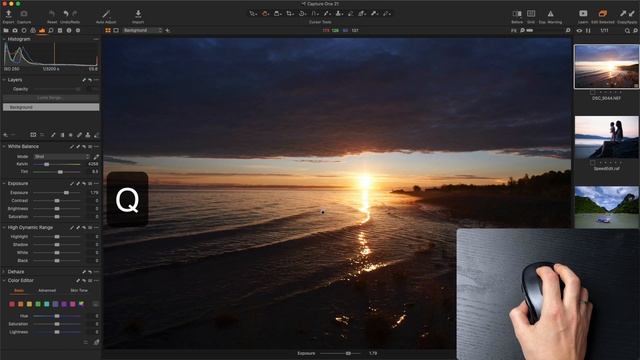
Task: Click the Reset adjustments icon
Action: 51,14
